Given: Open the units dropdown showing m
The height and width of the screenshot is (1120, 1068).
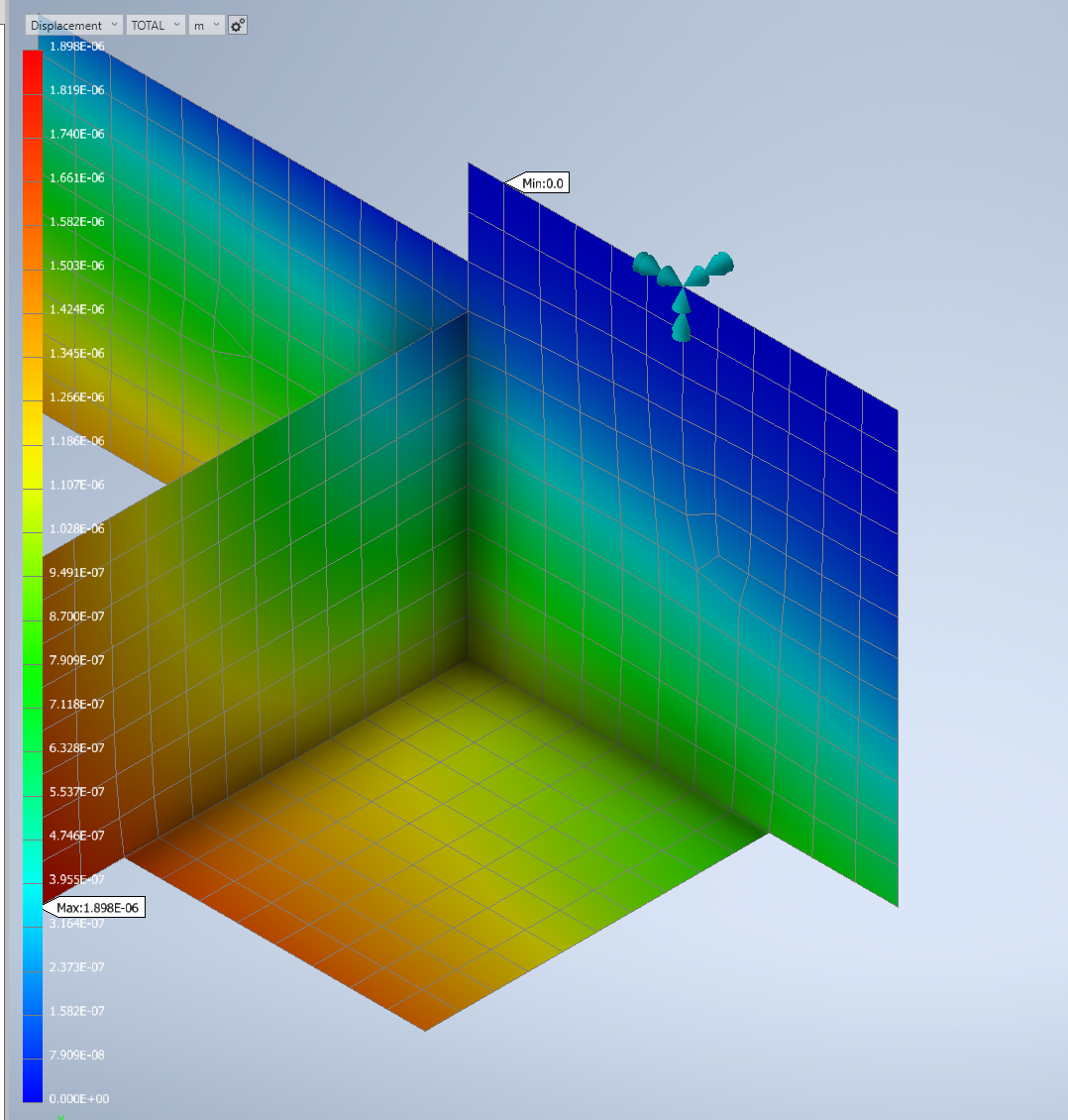Looking at the screenshot, I should point(205,25).
